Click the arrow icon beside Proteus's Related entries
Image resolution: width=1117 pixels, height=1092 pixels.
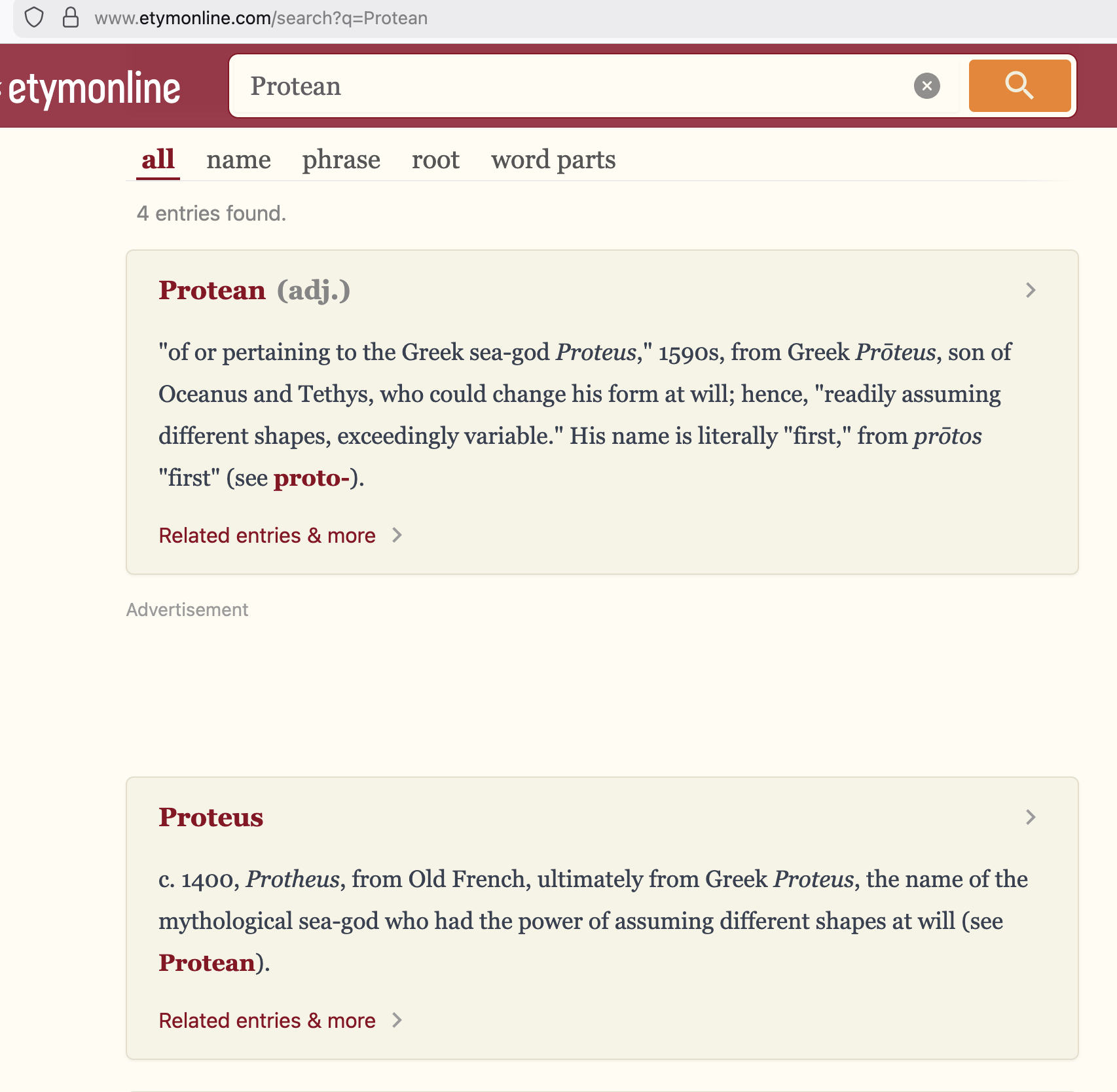coord(397,1020)
